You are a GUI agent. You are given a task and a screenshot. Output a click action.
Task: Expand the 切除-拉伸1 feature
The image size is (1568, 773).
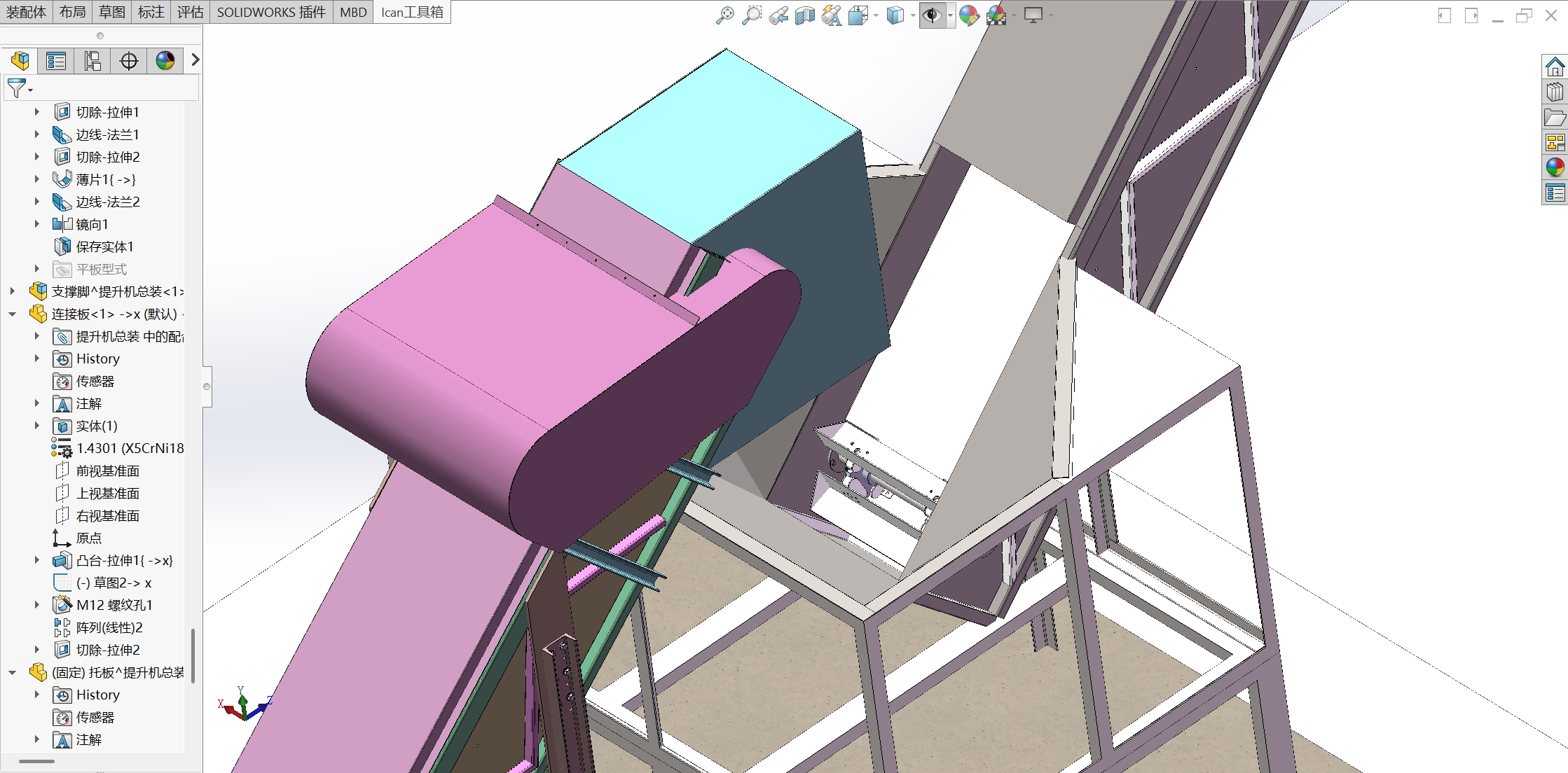(x=37, y=112)
